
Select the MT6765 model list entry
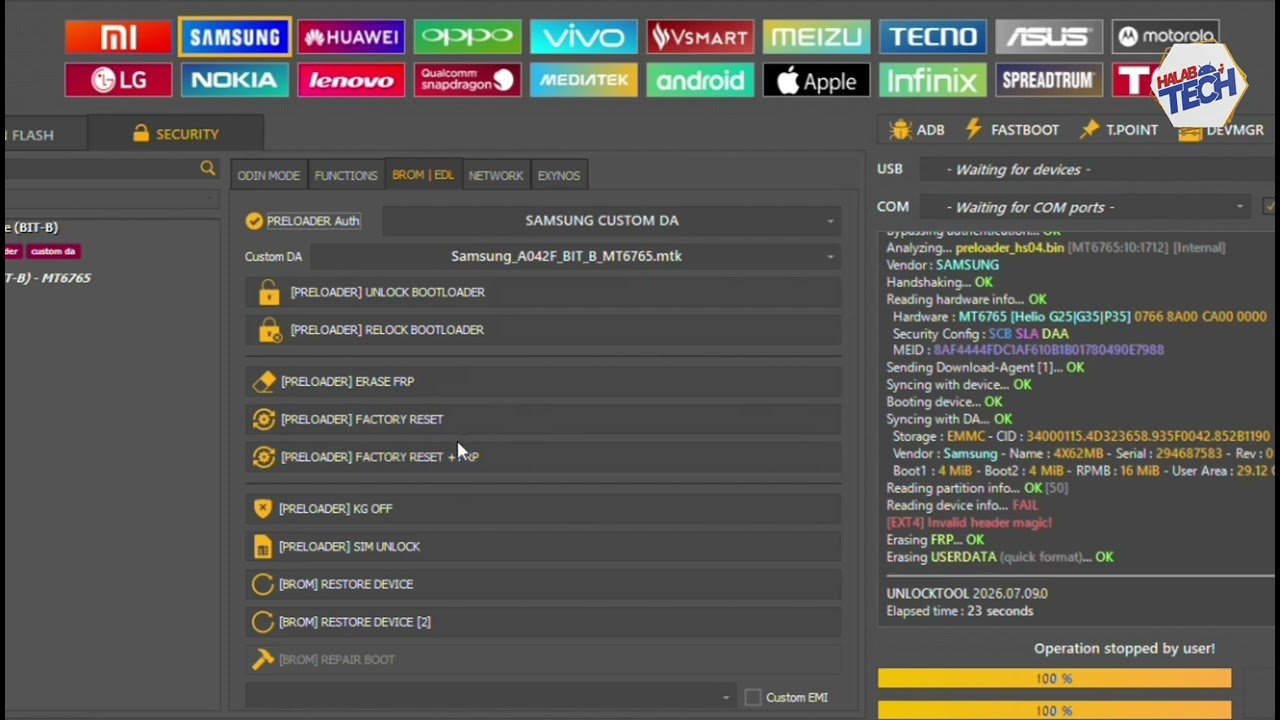[47, 278]
